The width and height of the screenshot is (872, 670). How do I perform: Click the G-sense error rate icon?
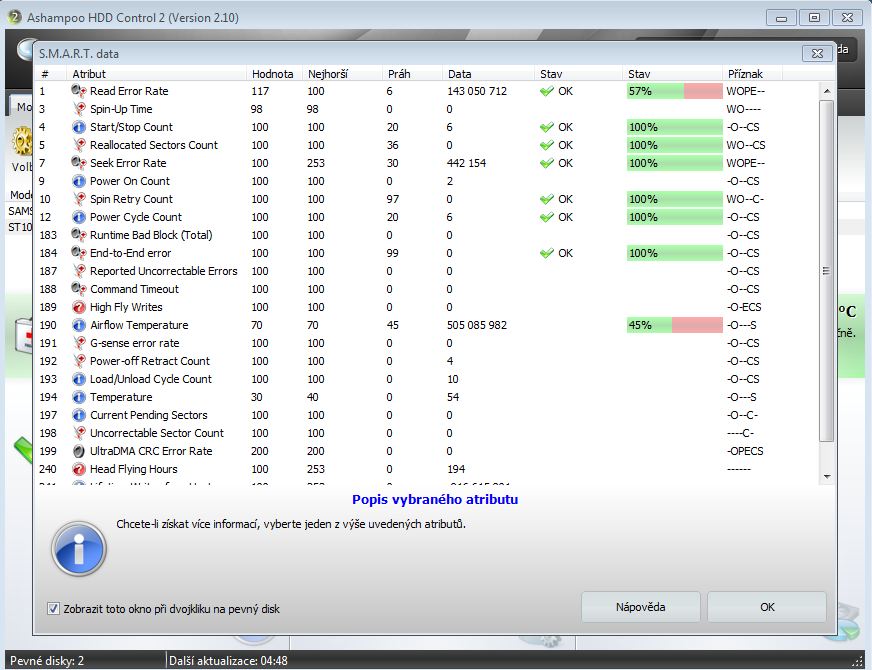[x=79, y=343]
